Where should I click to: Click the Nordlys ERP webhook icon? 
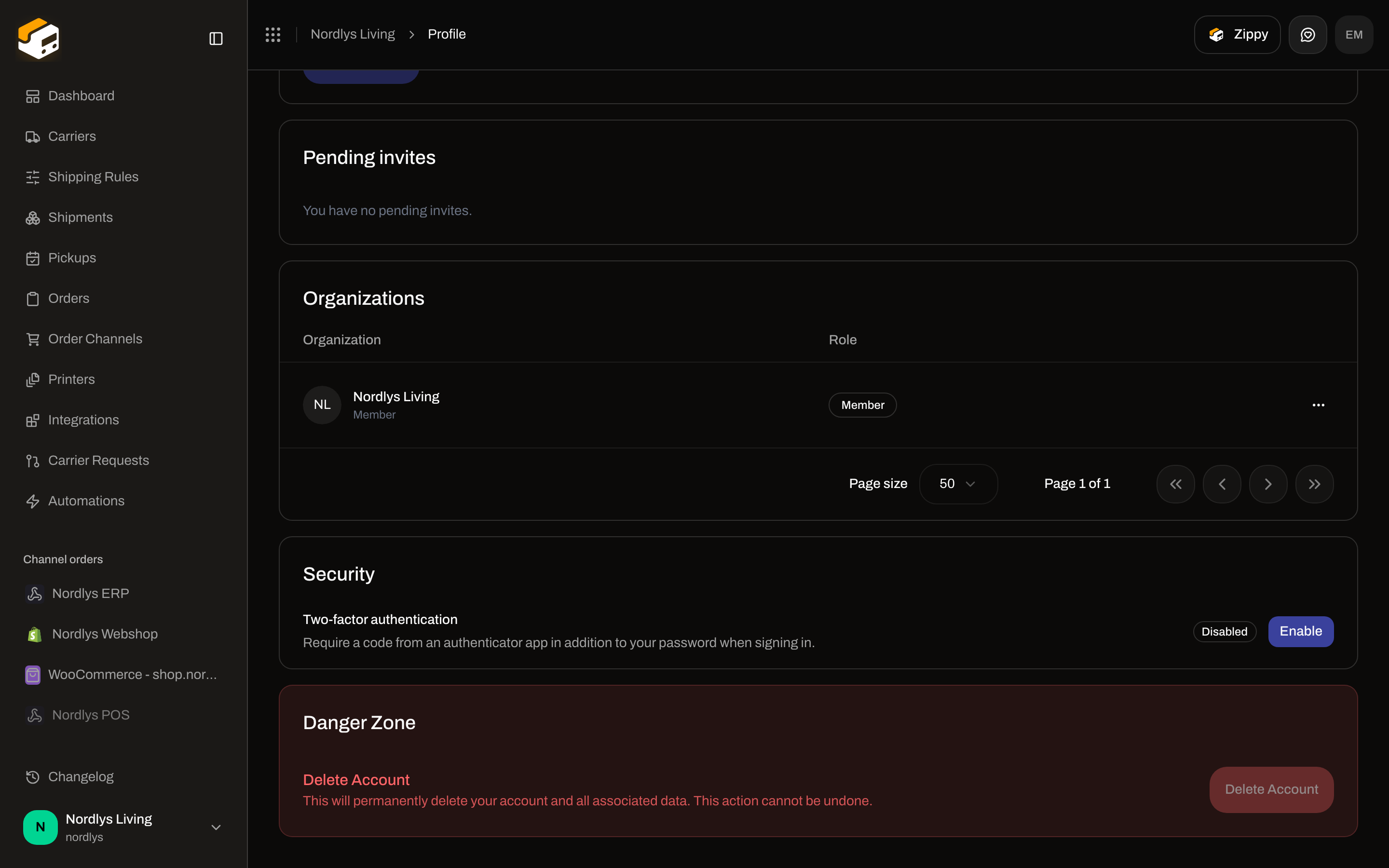(x=34, y=594)
